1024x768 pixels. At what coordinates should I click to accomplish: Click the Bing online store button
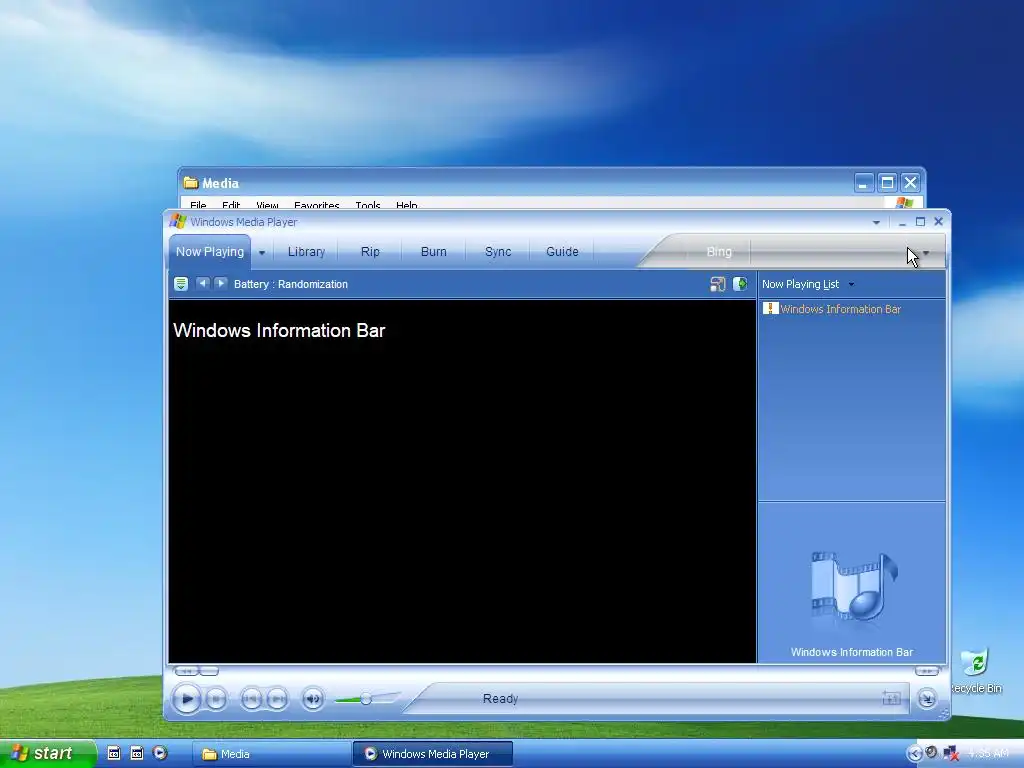coord(719,251)
